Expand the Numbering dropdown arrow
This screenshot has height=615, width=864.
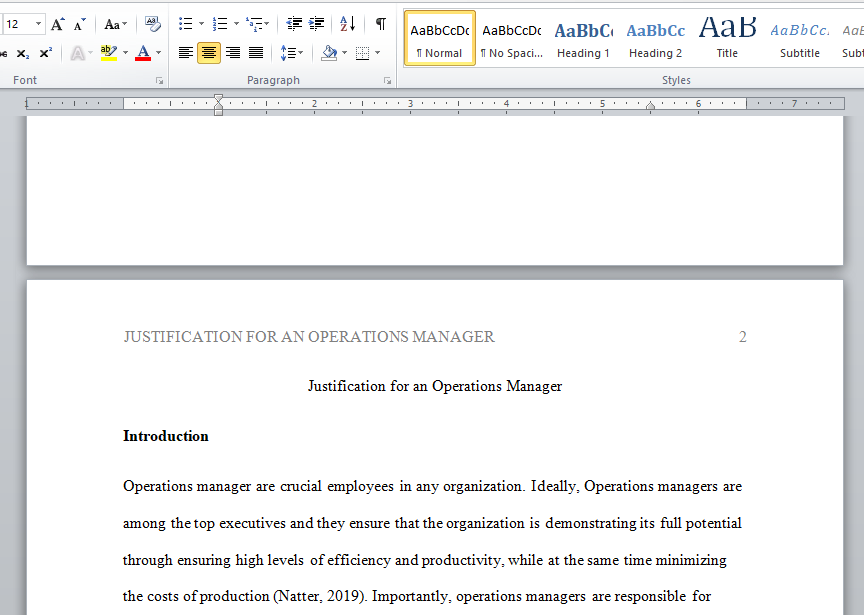pos(236,24)
